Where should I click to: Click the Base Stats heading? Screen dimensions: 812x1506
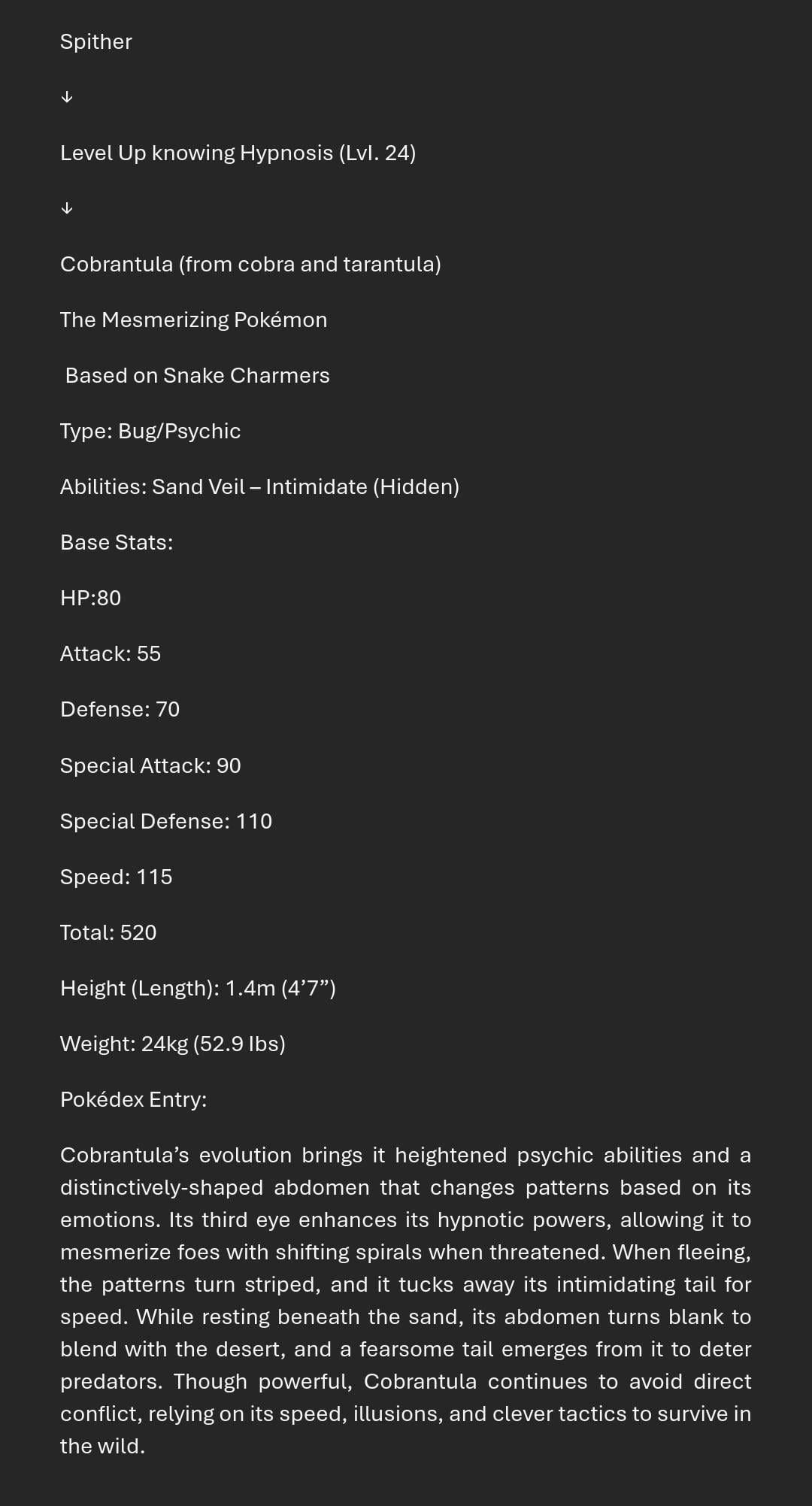117,543
